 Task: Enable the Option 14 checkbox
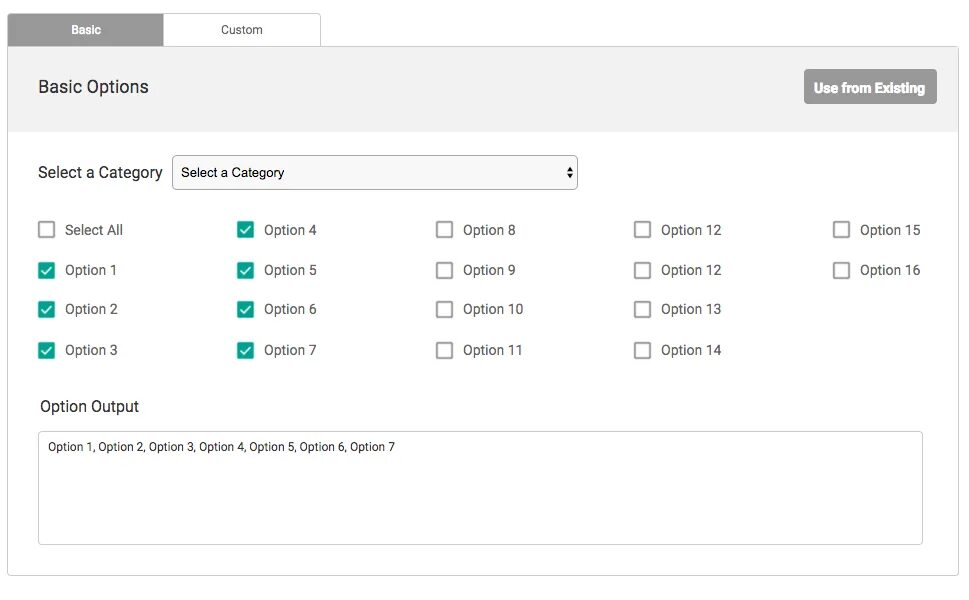point(643,350)
